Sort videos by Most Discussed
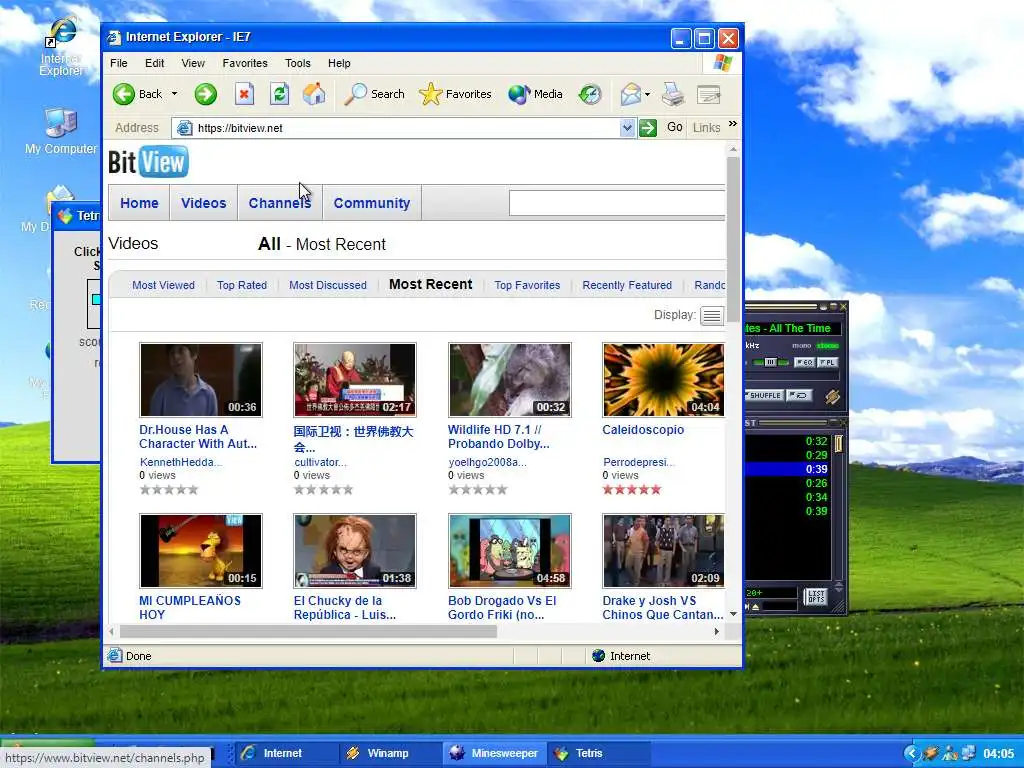The image size is (1024, 768). 328,285
